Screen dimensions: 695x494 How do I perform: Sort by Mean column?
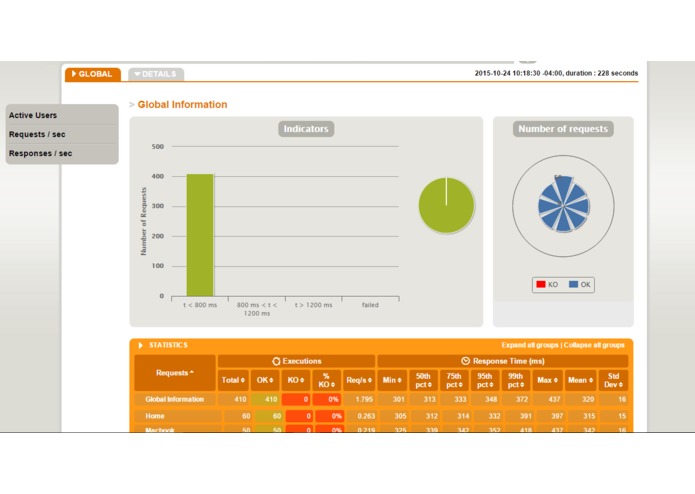pos(580,380)
